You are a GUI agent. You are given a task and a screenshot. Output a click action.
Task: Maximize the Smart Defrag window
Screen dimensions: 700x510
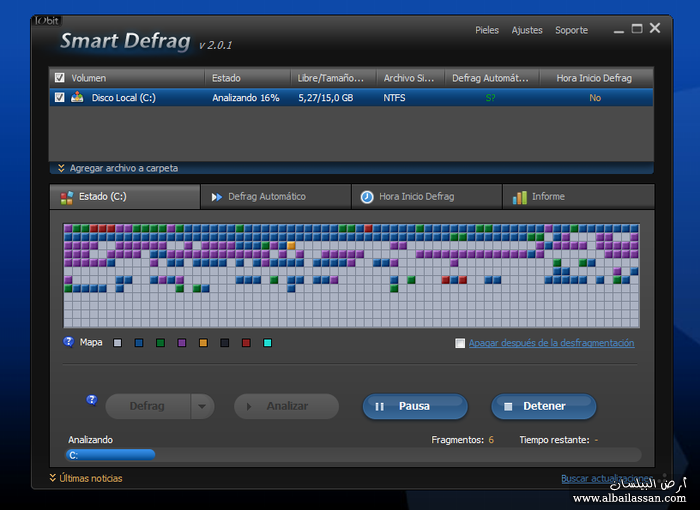(x=637, y=29)
